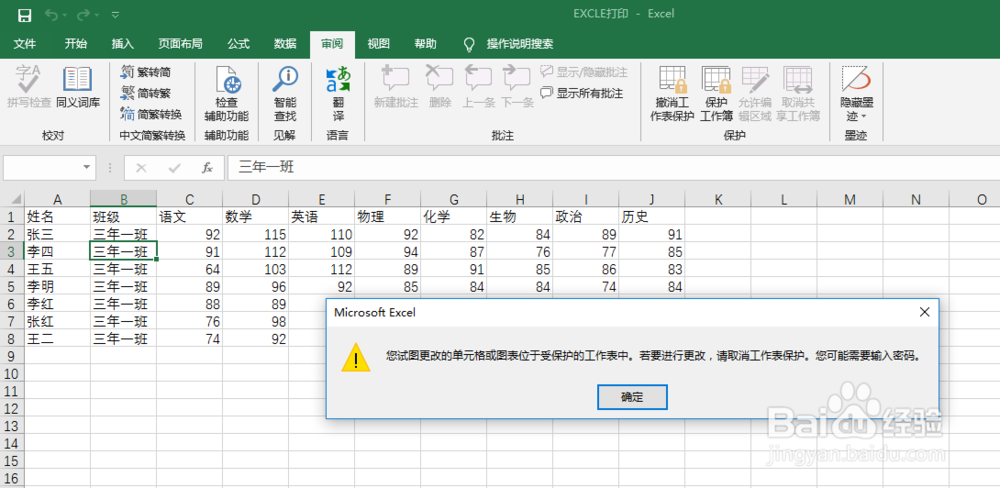1000x488 pixels.
Task: Run 检查辅助功能 accessibility checker
Action: (x=226, y=93)
